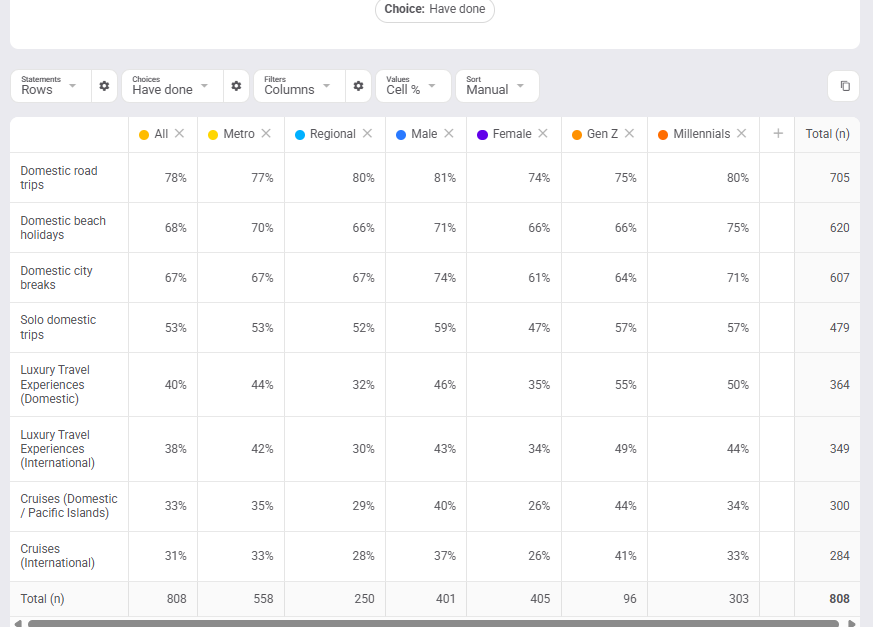This screenshot has height=627, width=873.
Task: Open Statements settings gear next to Rows
Action: click(104, 86)
